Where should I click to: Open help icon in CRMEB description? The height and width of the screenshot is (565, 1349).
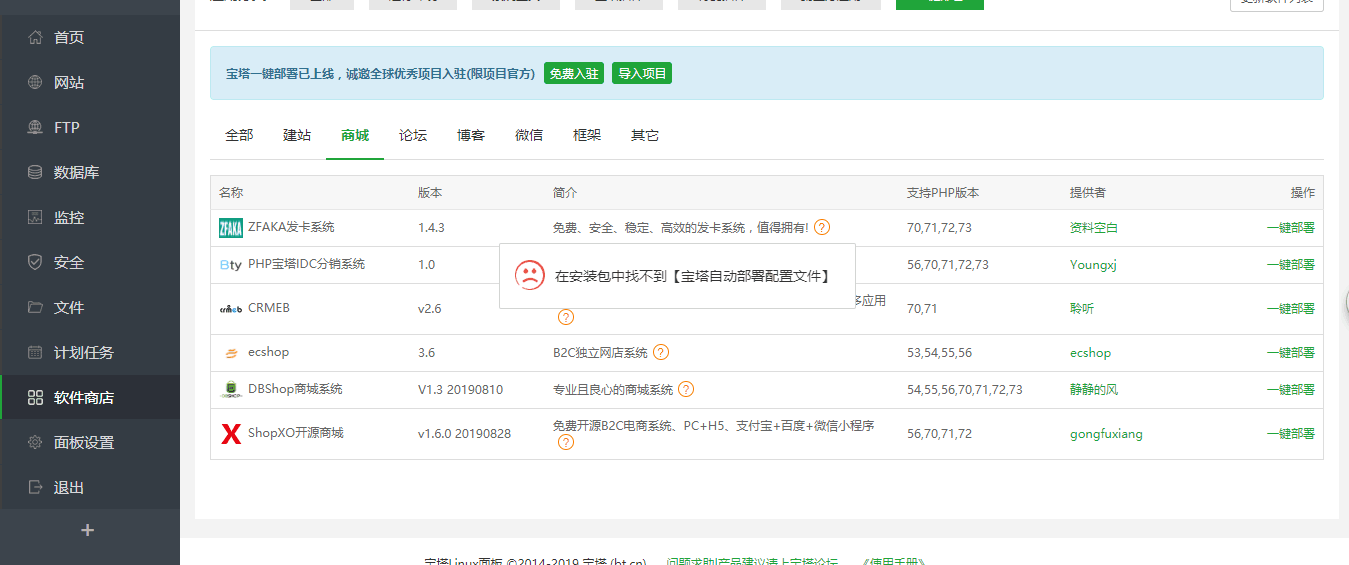[566, 318]
